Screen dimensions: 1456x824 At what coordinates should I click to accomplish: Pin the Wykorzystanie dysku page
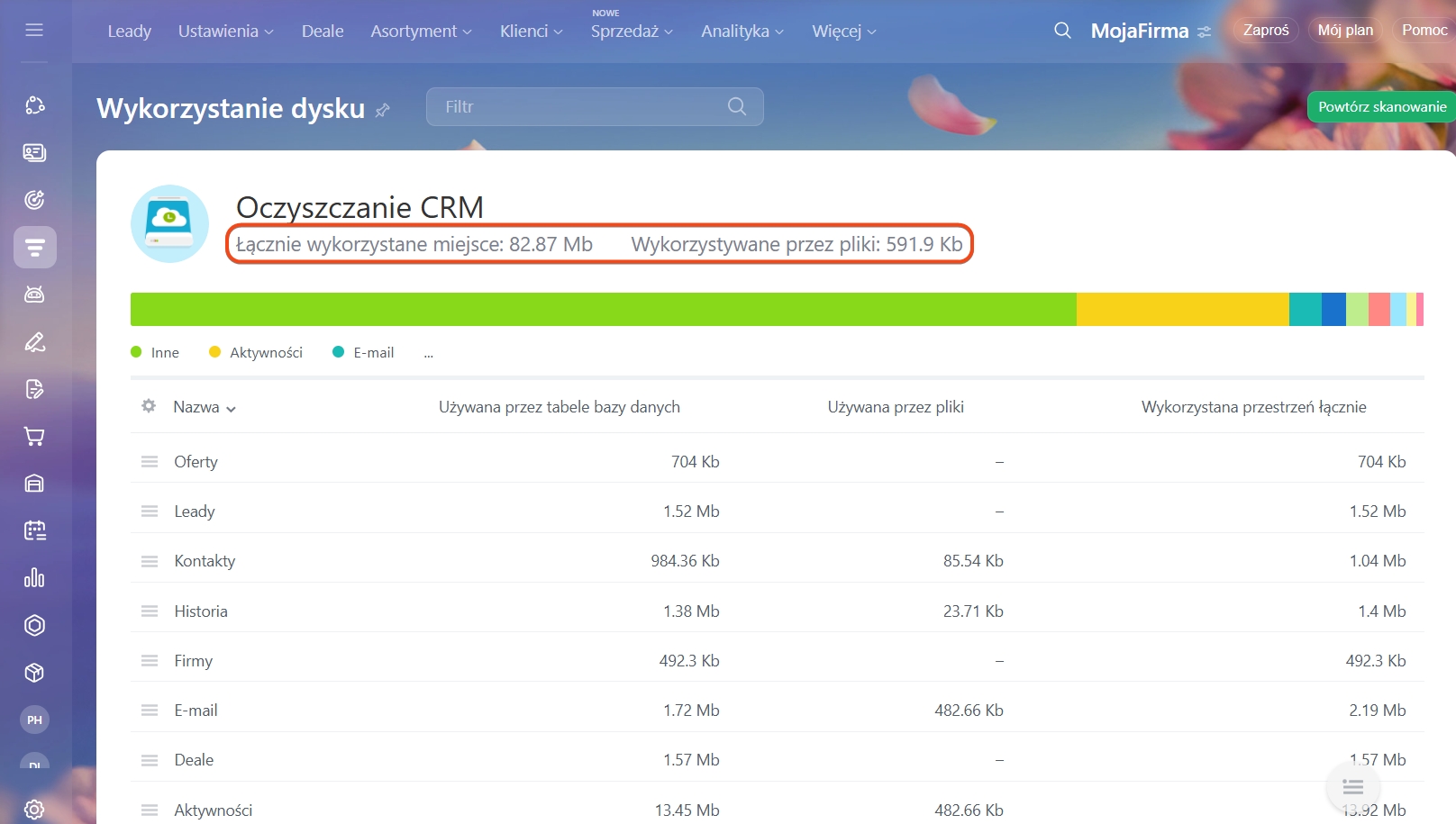pos(383,110)
